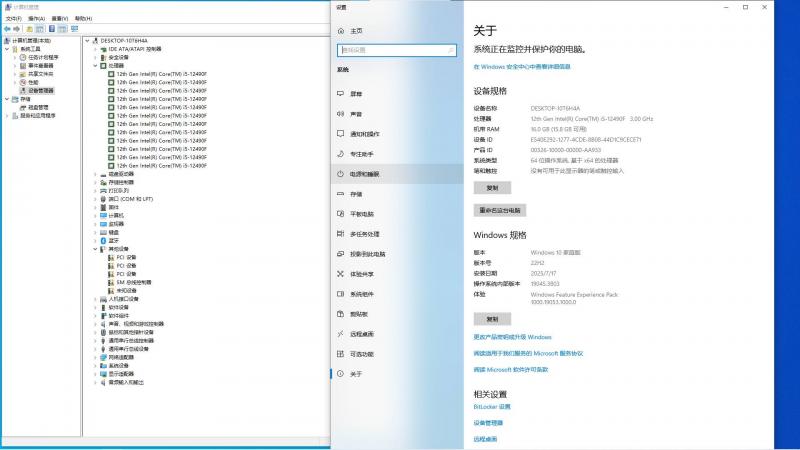Click the monitor icon beside 屏幕

point(341,94)
